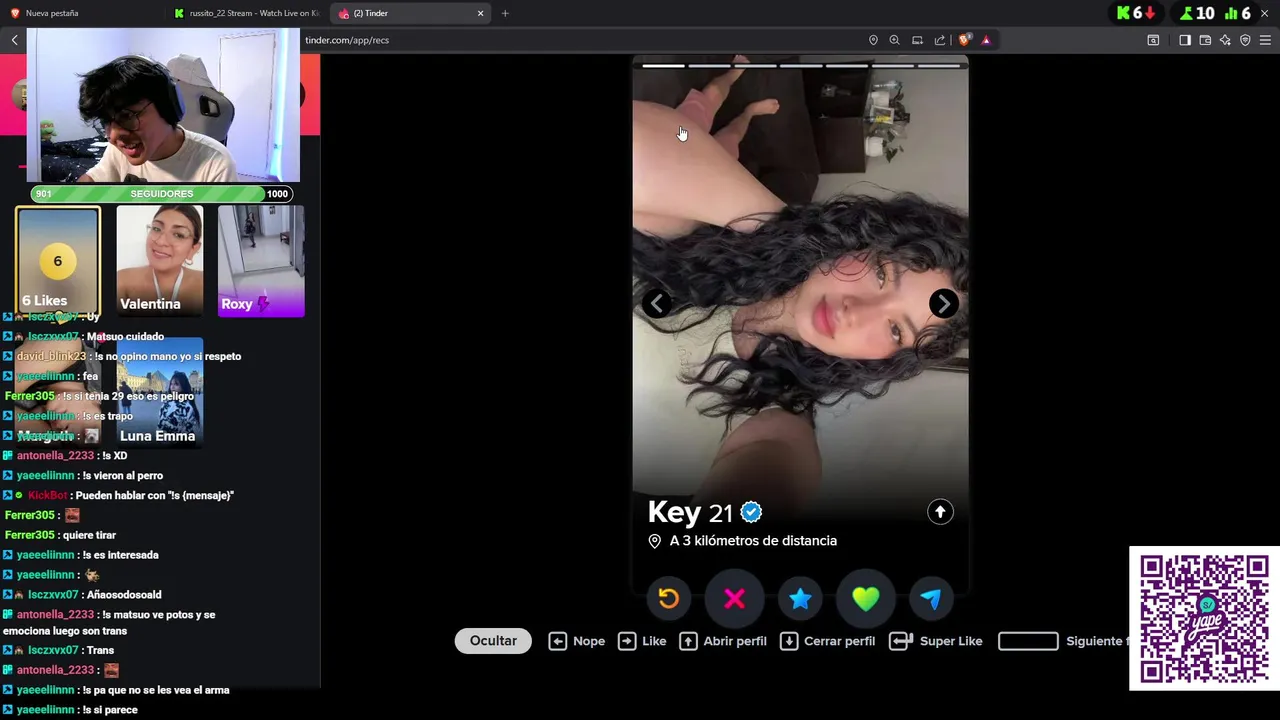
Task: Click the green heart Like button
Action: tap(866, 598)
